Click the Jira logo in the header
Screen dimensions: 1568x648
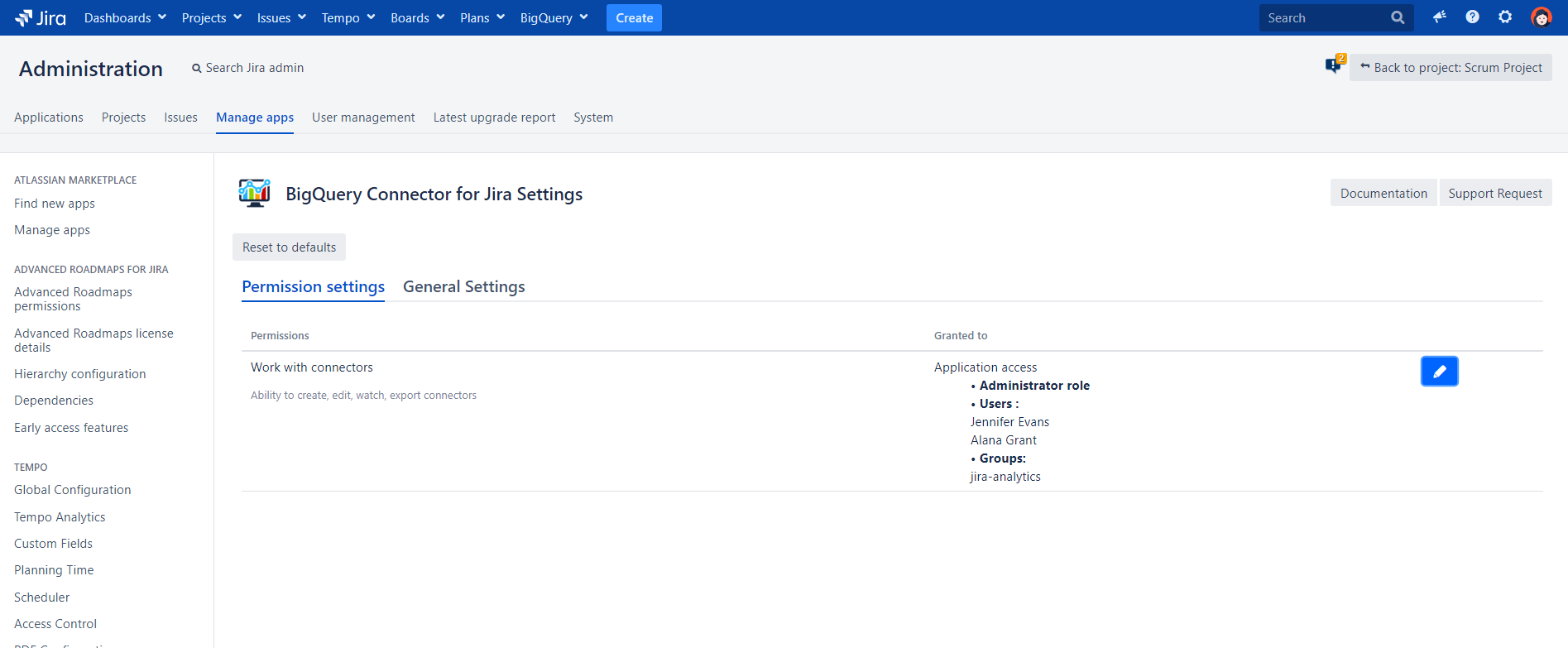click(41, 17)
